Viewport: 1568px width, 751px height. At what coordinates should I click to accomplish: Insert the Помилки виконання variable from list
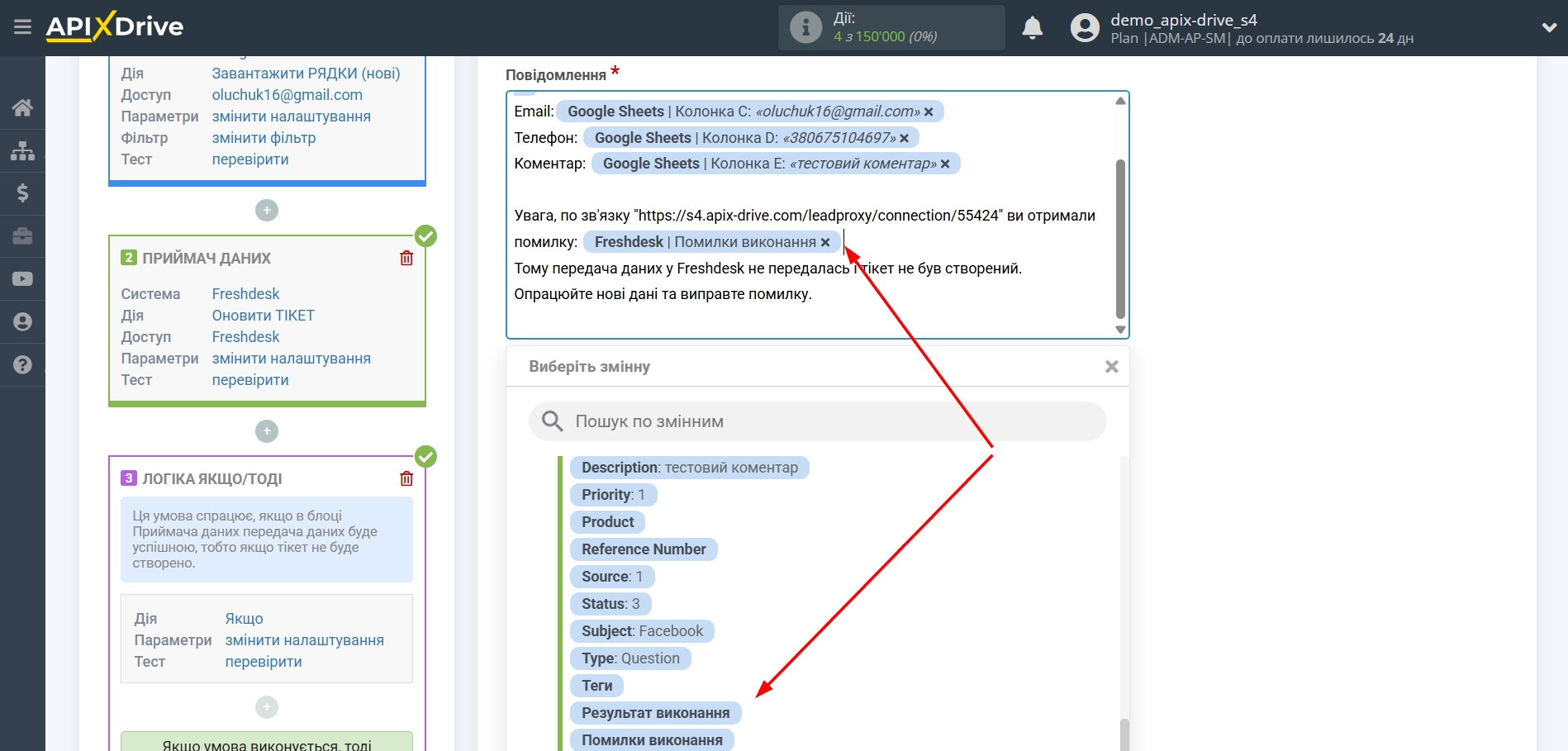click(652, 740)
